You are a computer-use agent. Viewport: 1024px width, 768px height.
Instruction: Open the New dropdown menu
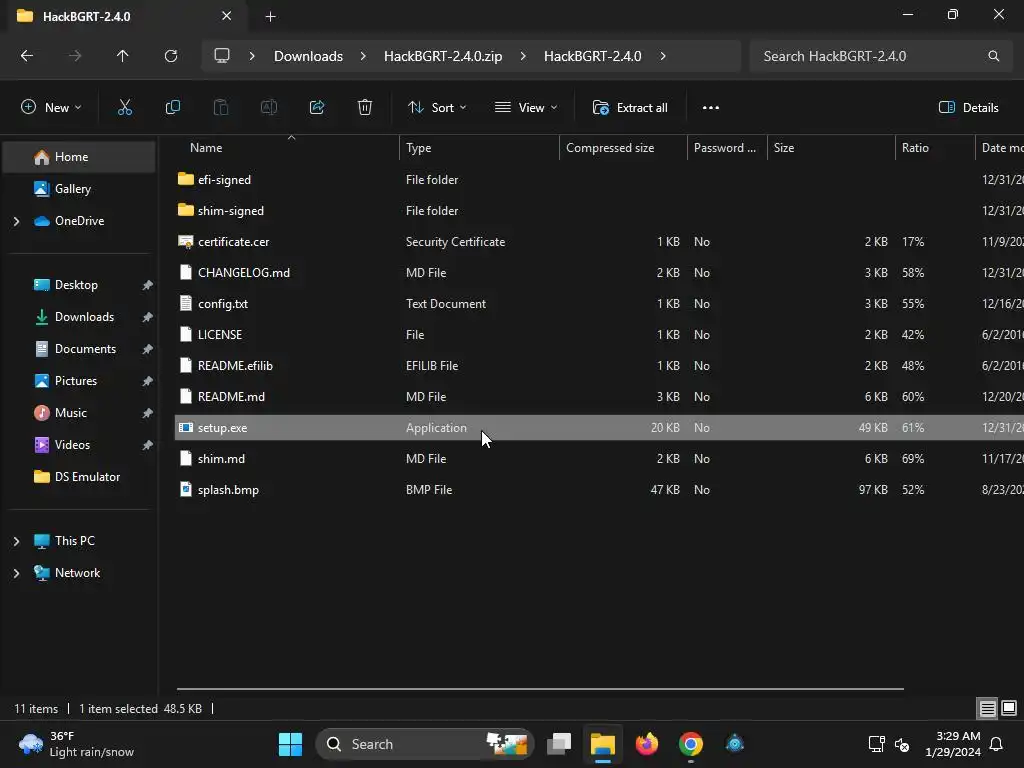(x=51, y=108)
